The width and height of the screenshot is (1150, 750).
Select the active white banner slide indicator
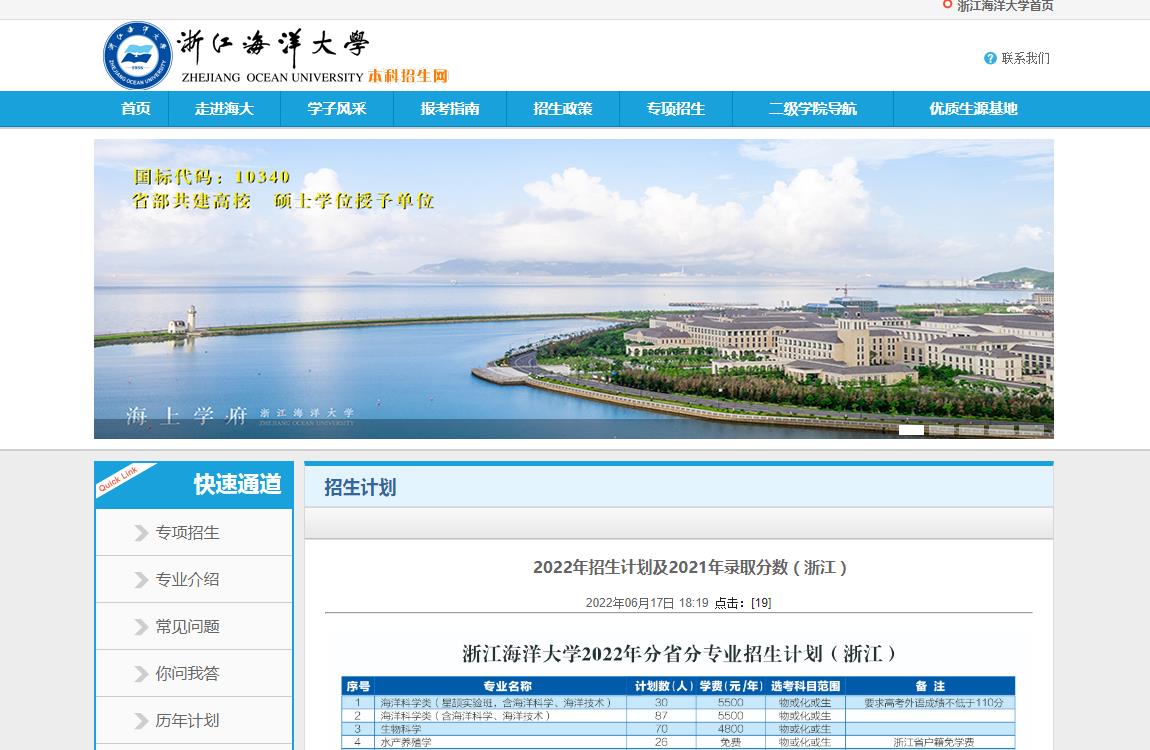[911, 430]
